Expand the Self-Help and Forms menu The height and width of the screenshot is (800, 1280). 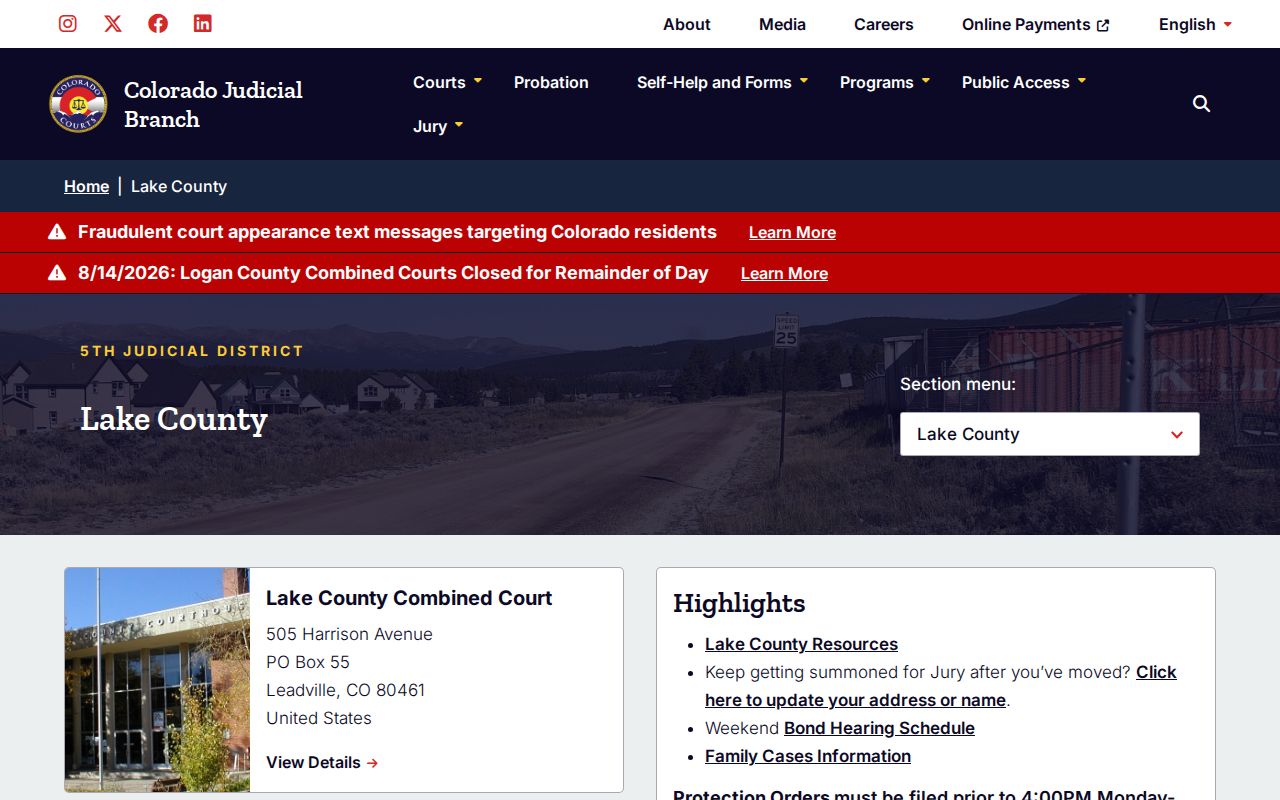pyautogui.click(x=722, y=82)
